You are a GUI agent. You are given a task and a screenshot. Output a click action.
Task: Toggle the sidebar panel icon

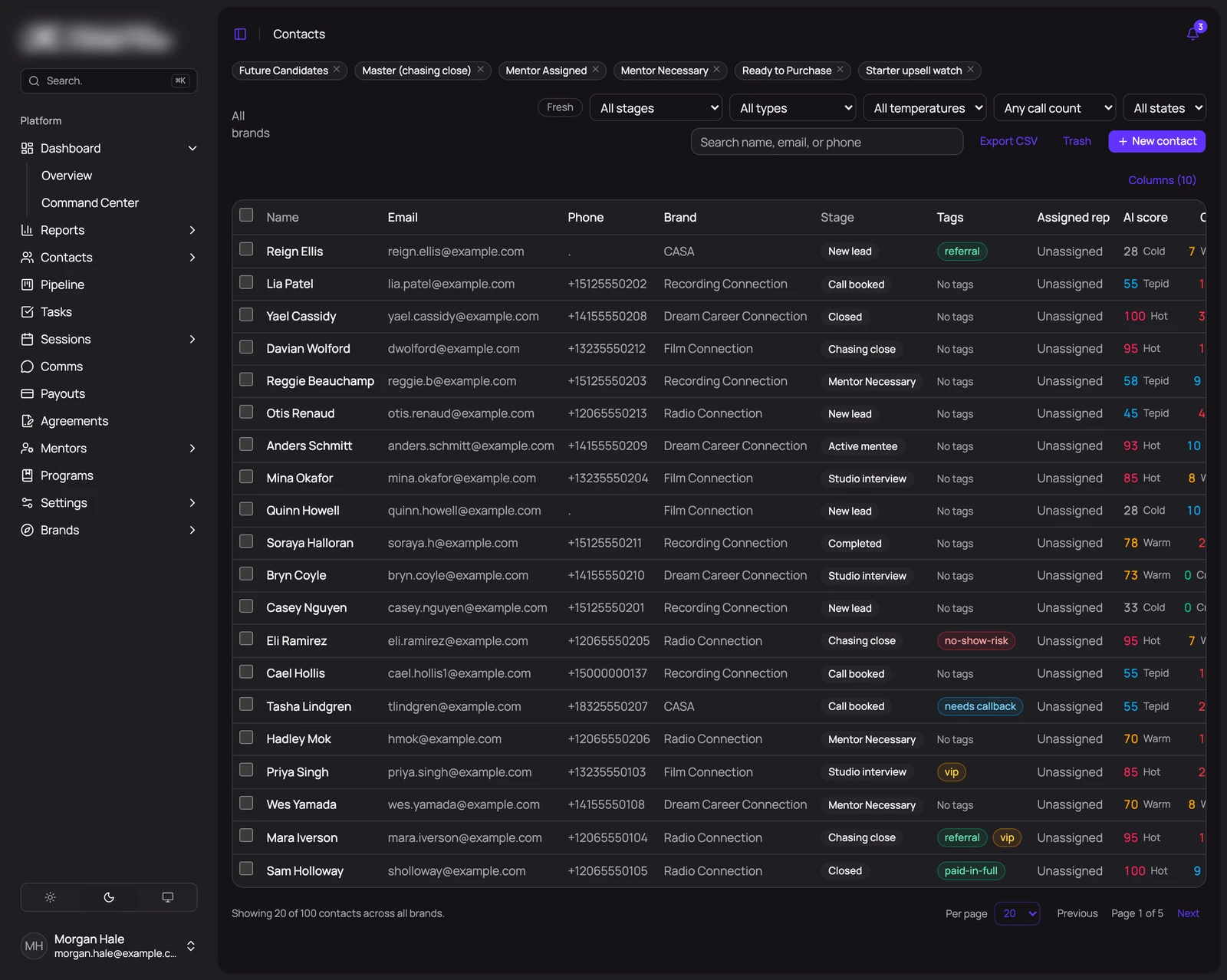240,34
